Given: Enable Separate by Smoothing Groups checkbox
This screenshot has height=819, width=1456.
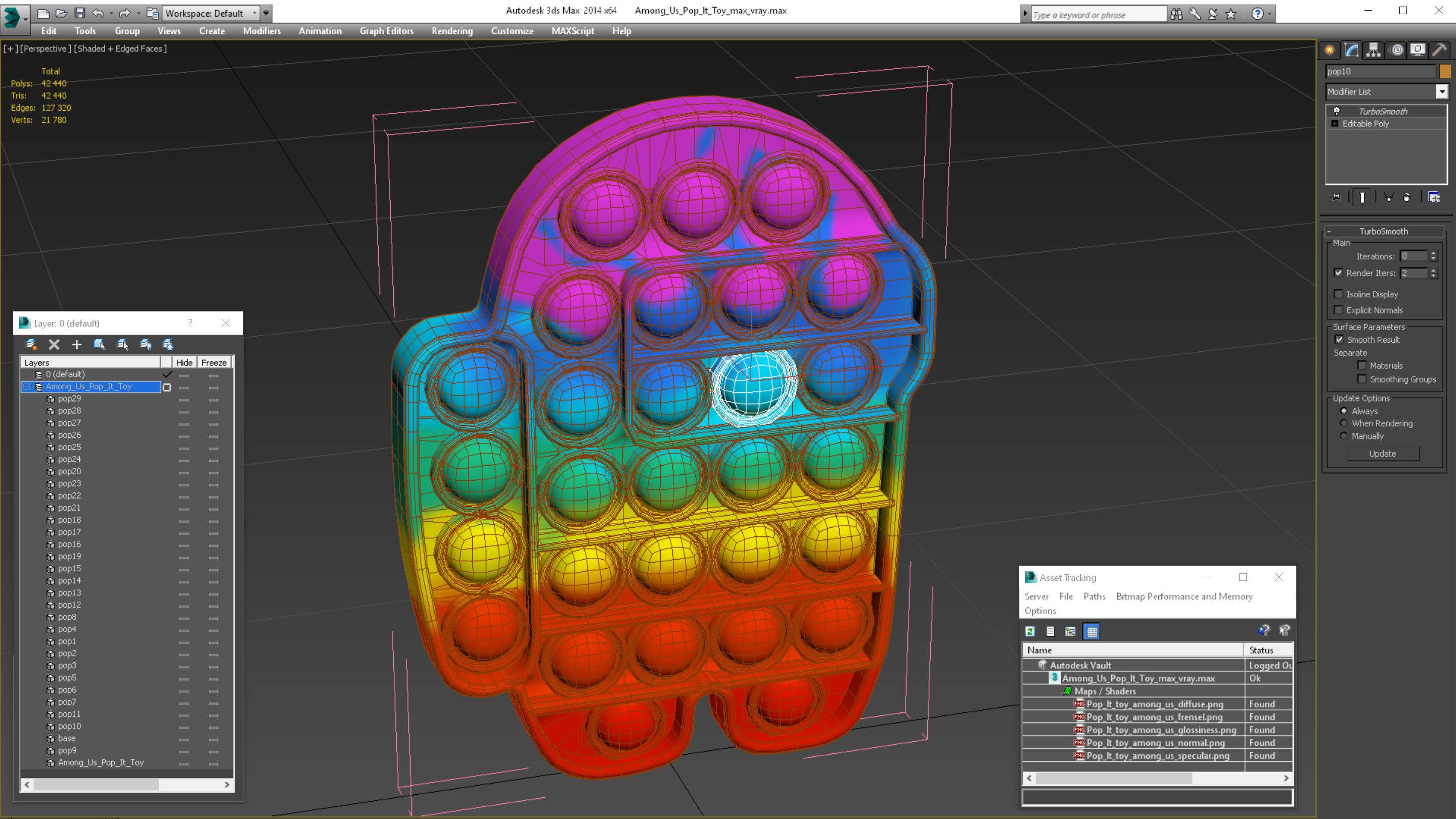Looking at the screenshot, I should (1362, 379).
